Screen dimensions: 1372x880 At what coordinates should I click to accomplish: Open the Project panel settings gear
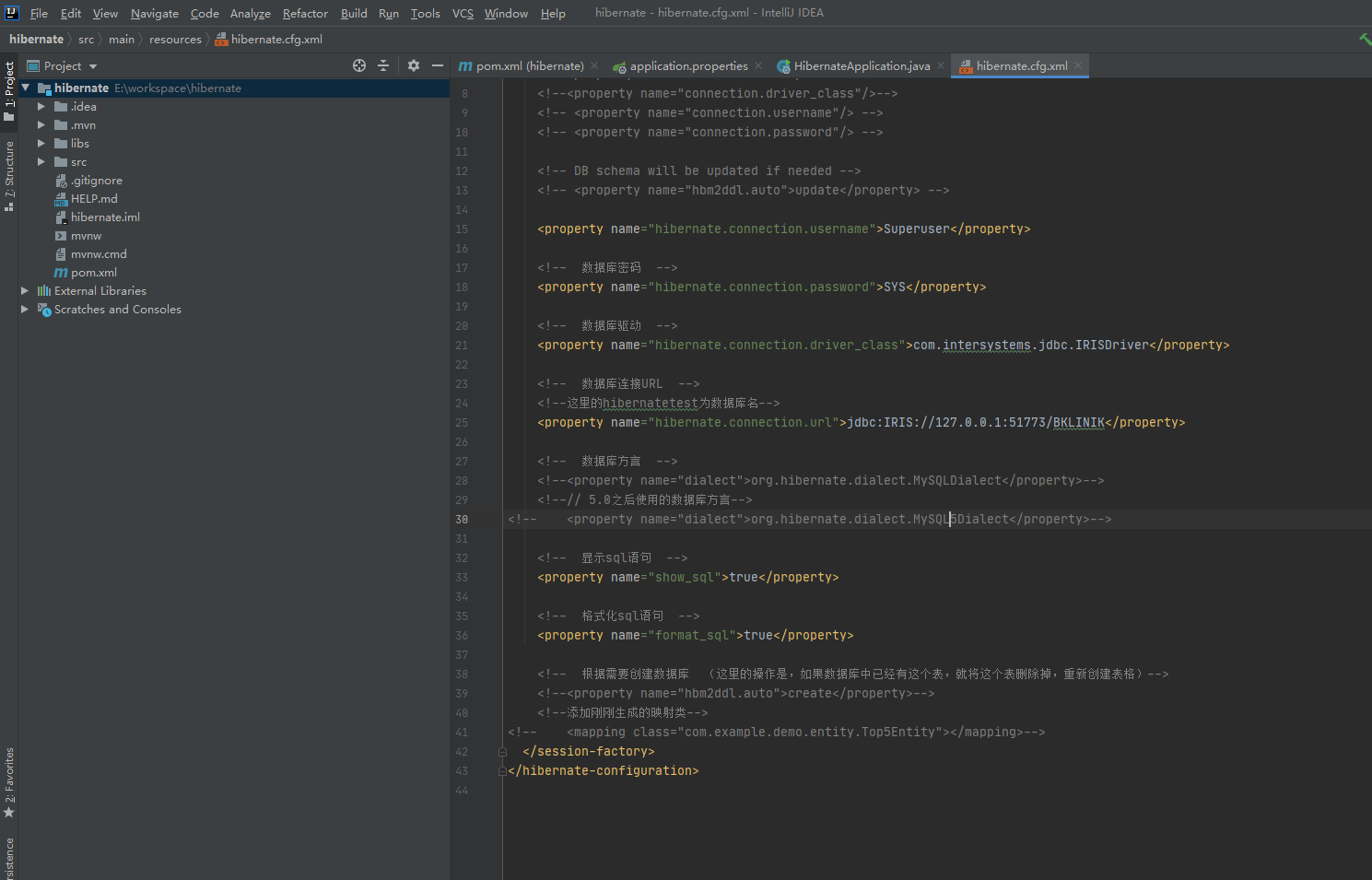[x=414, y=65]
